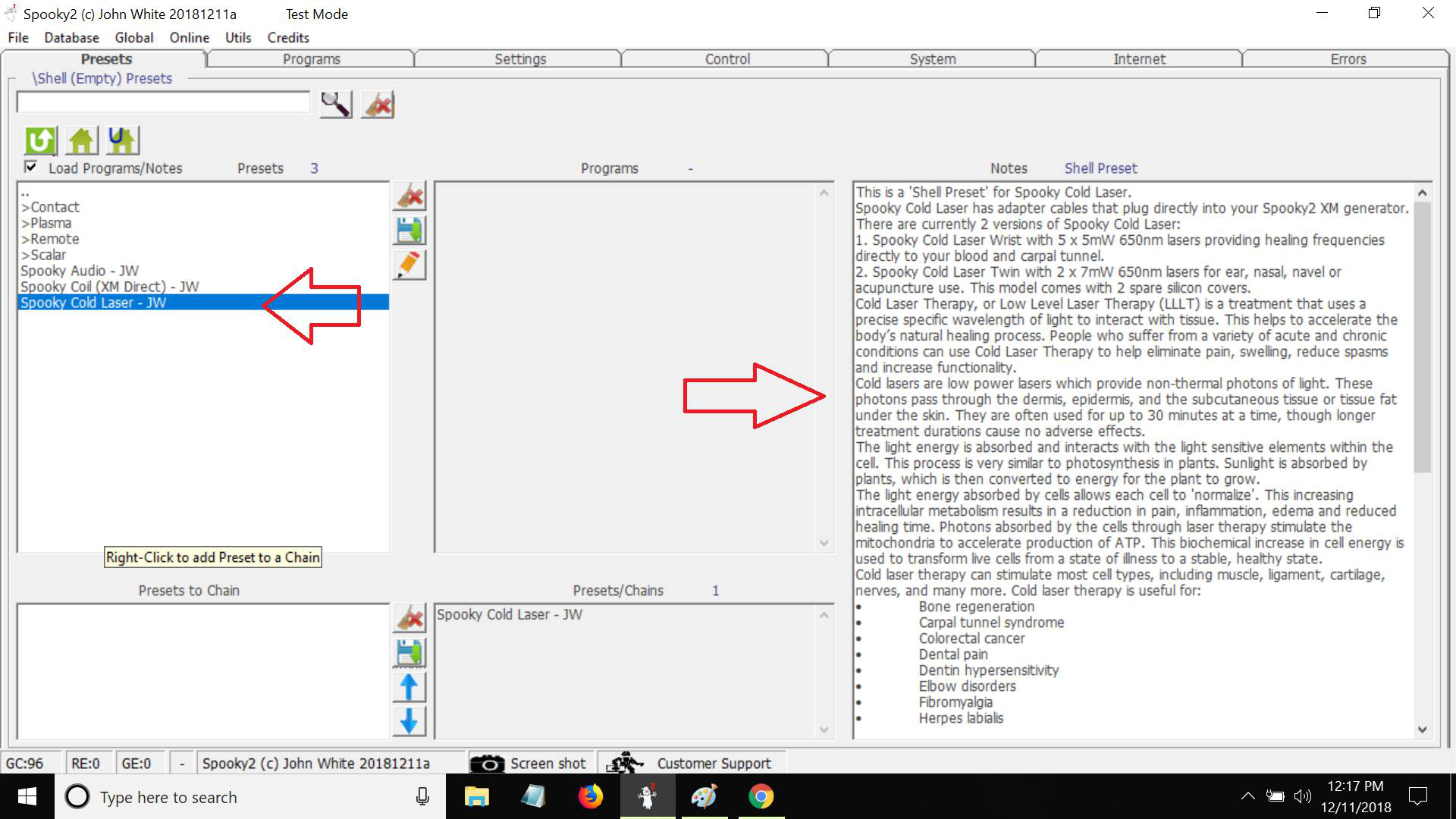Switch to the System tab
Screen dimensions: 1456x819
(x=933, y=59)
